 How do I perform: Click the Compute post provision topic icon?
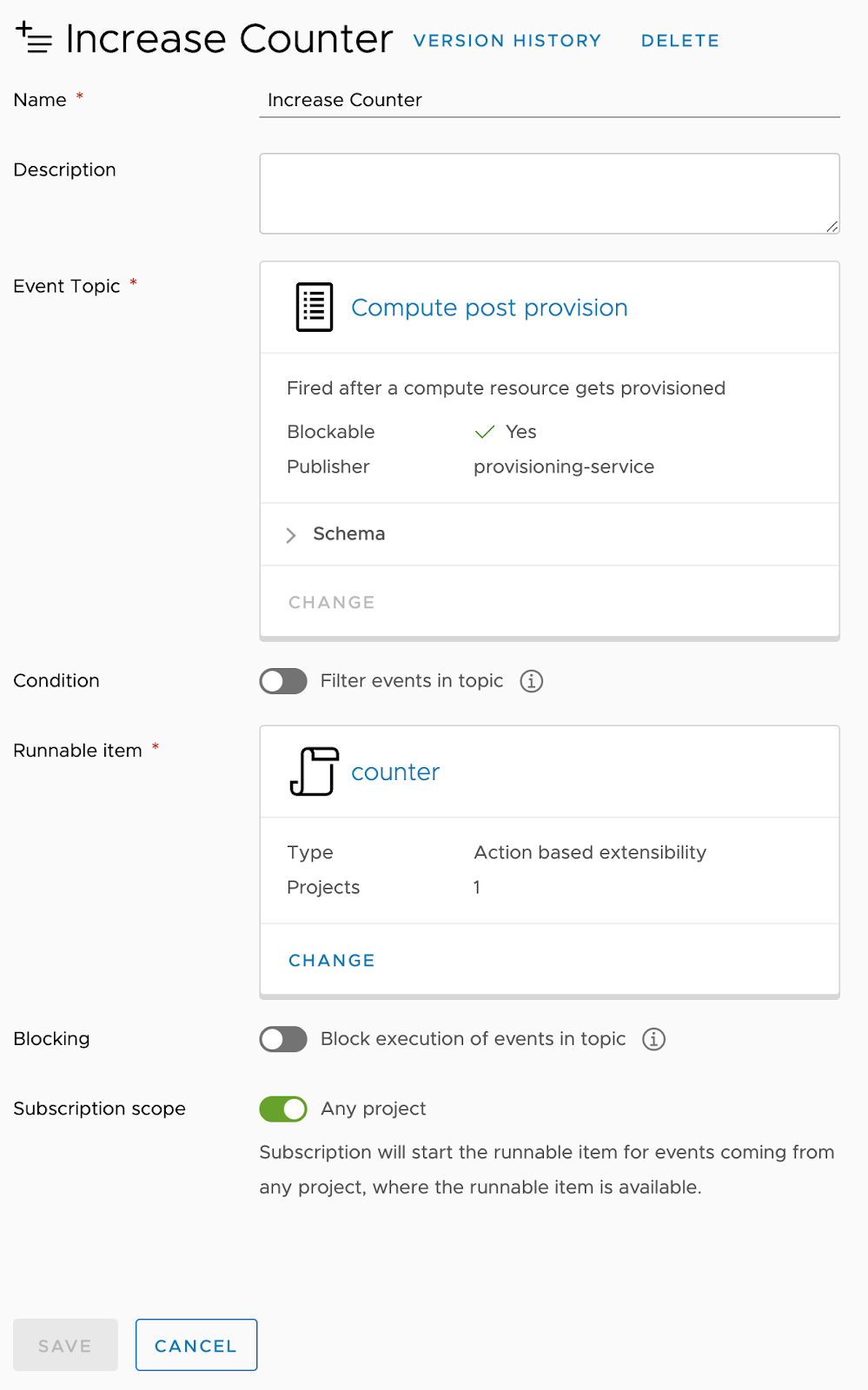[x=315, y=308]
